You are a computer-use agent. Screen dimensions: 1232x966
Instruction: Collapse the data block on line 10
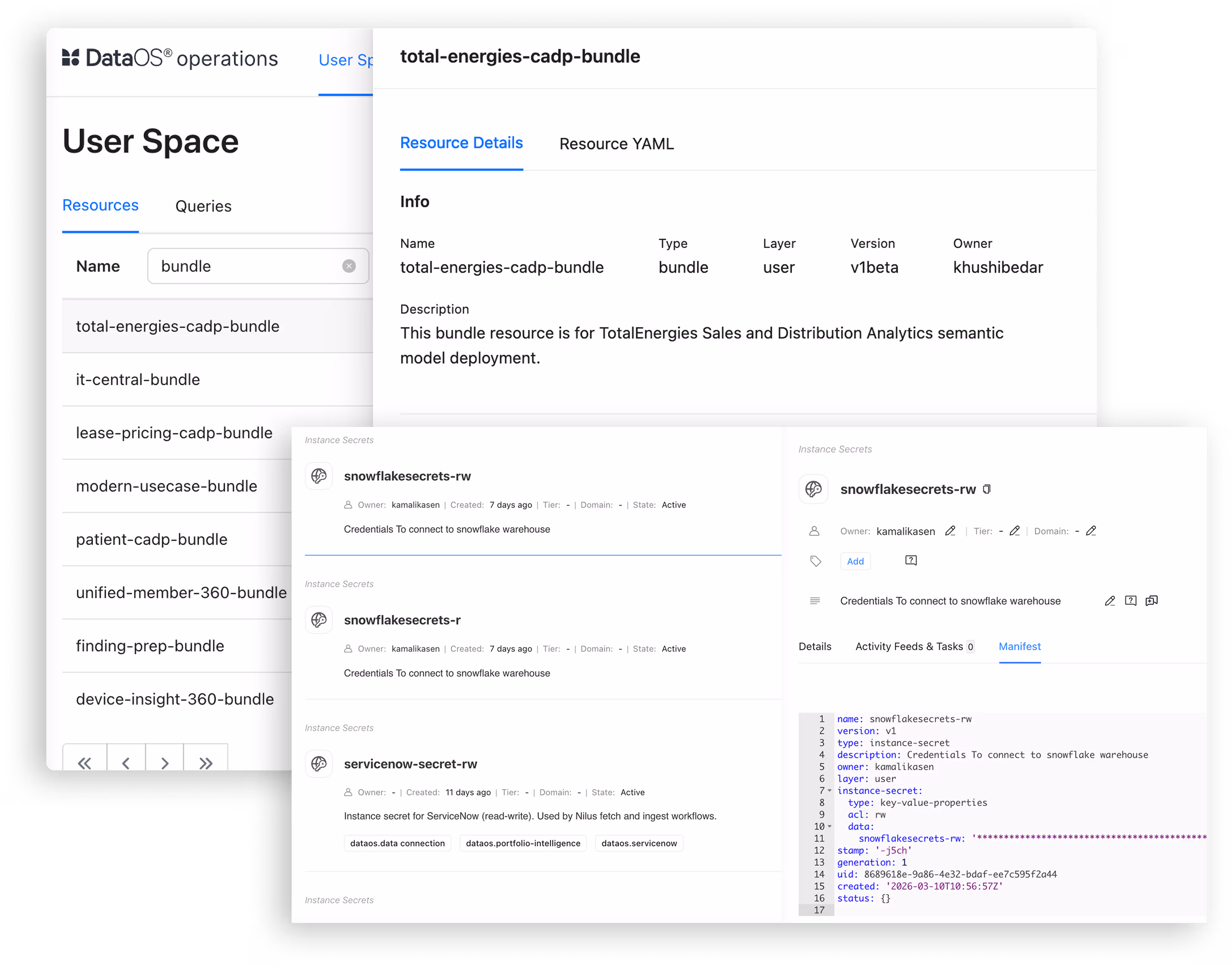click(x=830, y=826)
